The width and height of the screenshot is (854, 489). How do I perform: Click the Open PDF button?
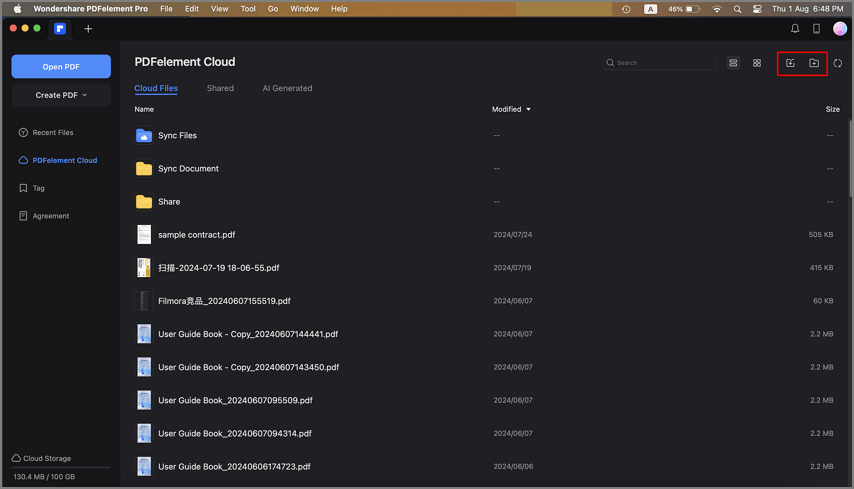(61, 66)
